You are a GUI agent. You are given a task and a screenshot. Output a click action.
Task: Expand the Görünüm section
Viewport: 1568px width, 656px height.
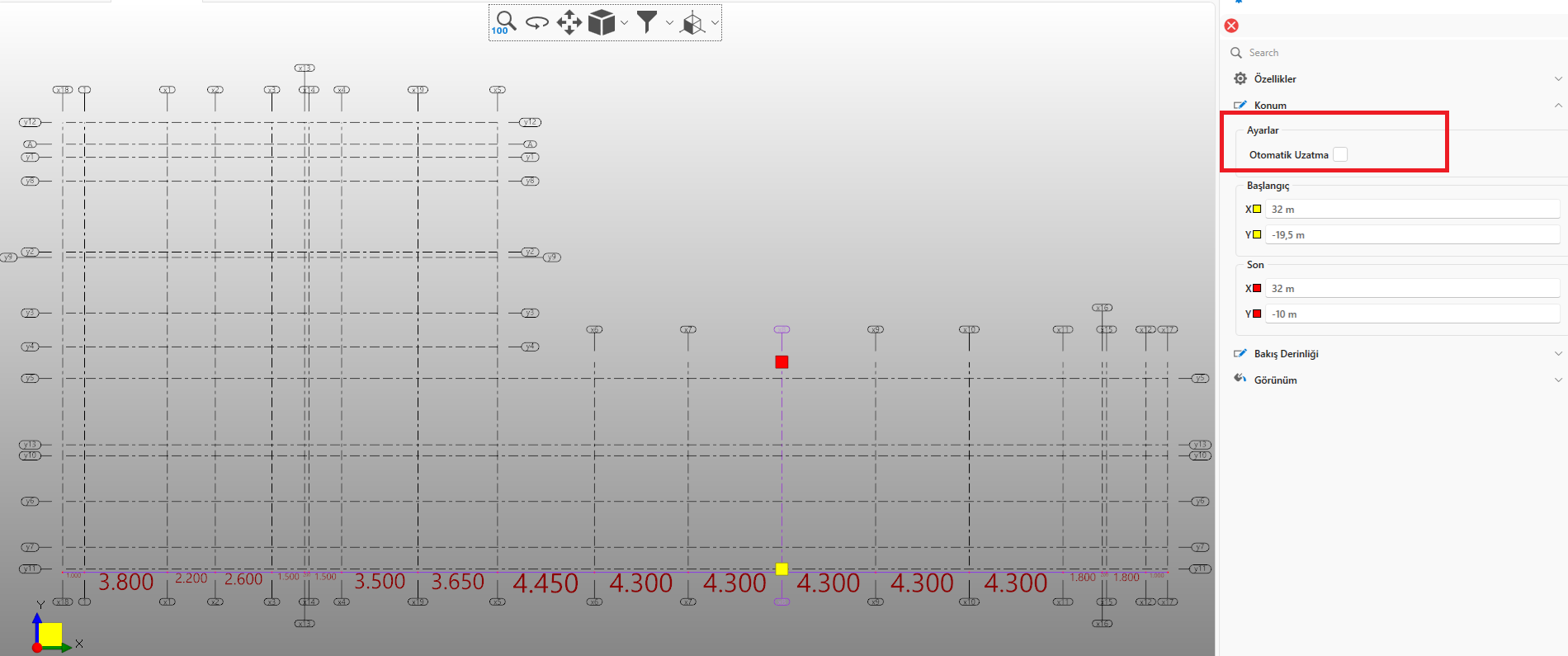click(x=1558, y=380)
